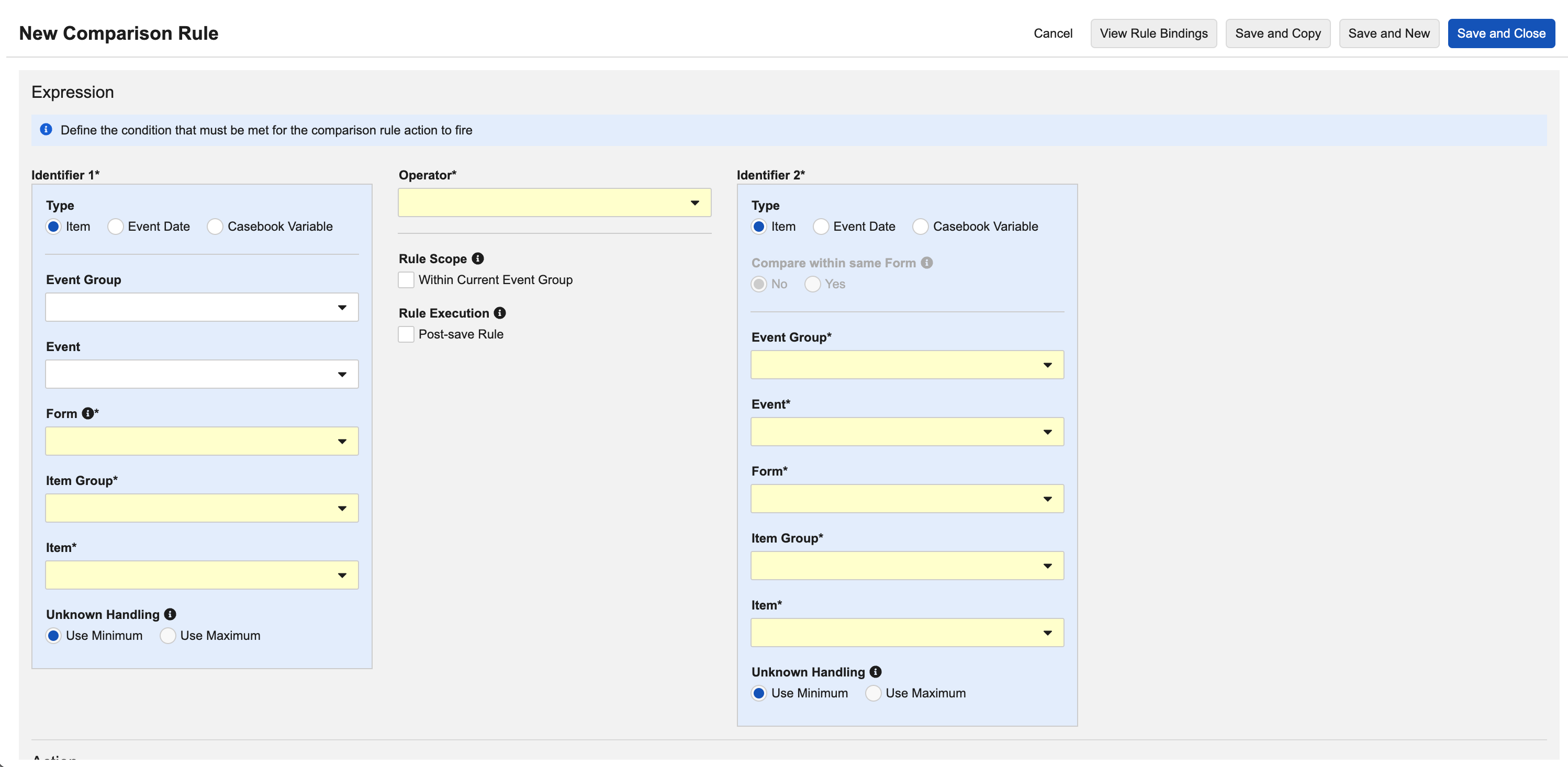Click Cancel link
The height and width of the screenshot is (767, 1568).
1052,33
